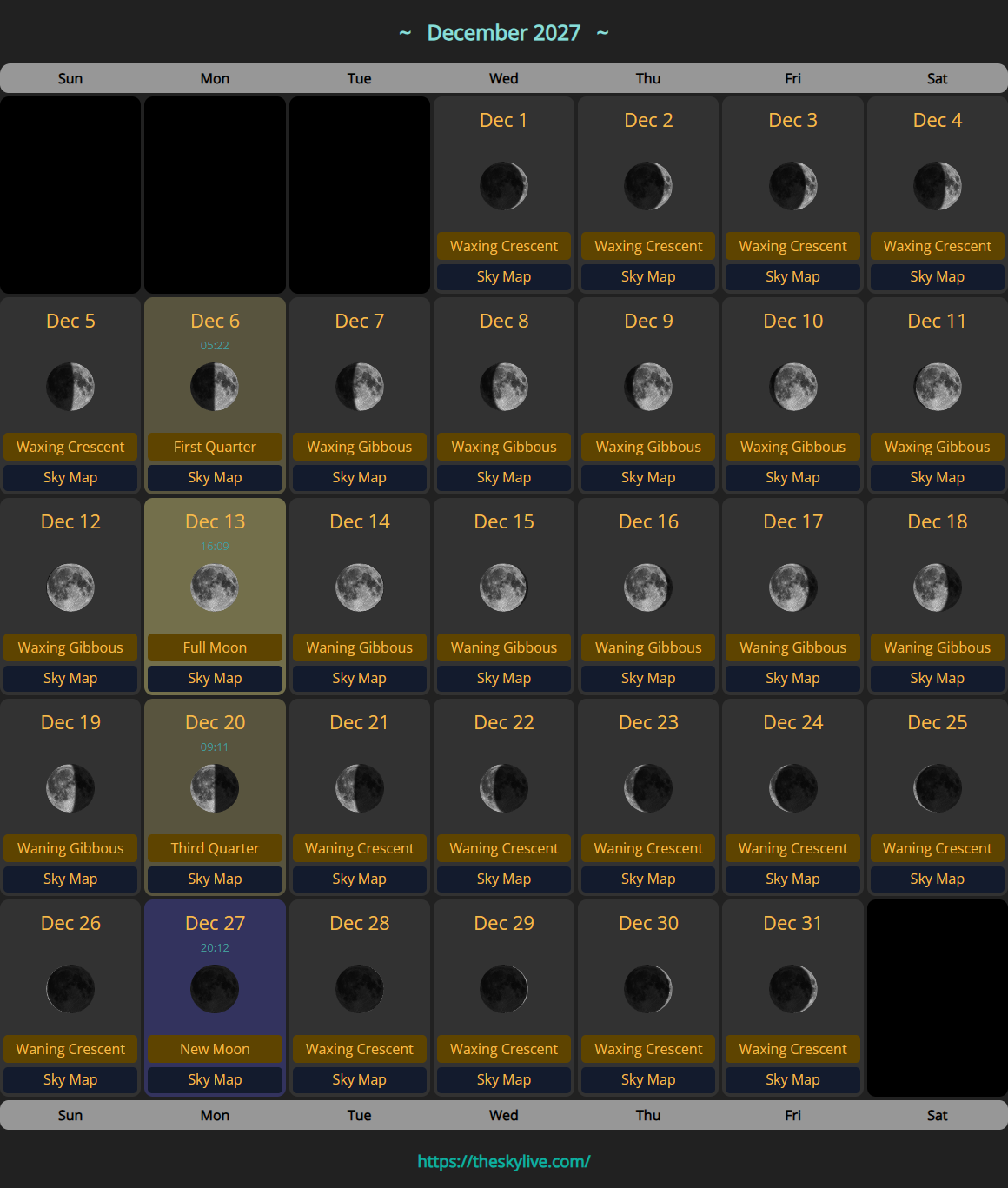Open Sky Map for Dec 20
1008x1188 pixels.
tap(215, 879)
